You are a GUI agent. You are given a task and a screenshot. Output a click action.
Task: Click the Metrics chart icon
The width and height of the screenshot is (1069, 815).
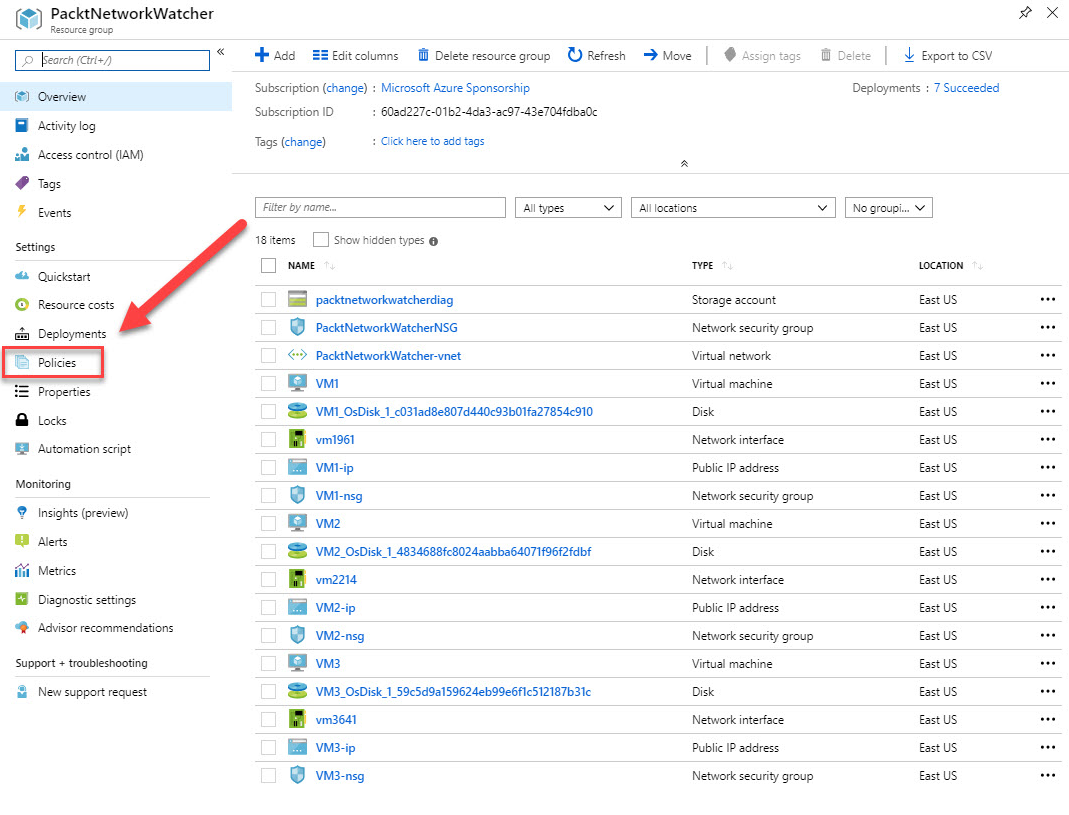pyautogui.click(x=22, y=570)
